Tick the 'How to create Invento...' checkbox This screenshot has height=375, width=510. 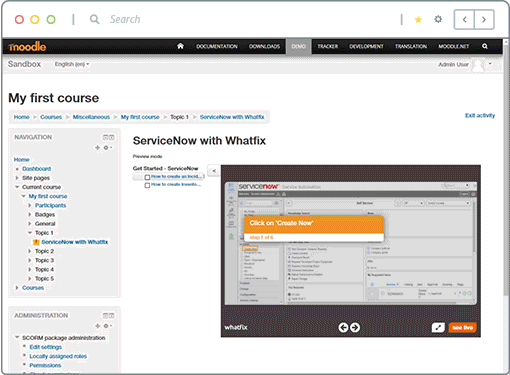(x=147, y=185)
